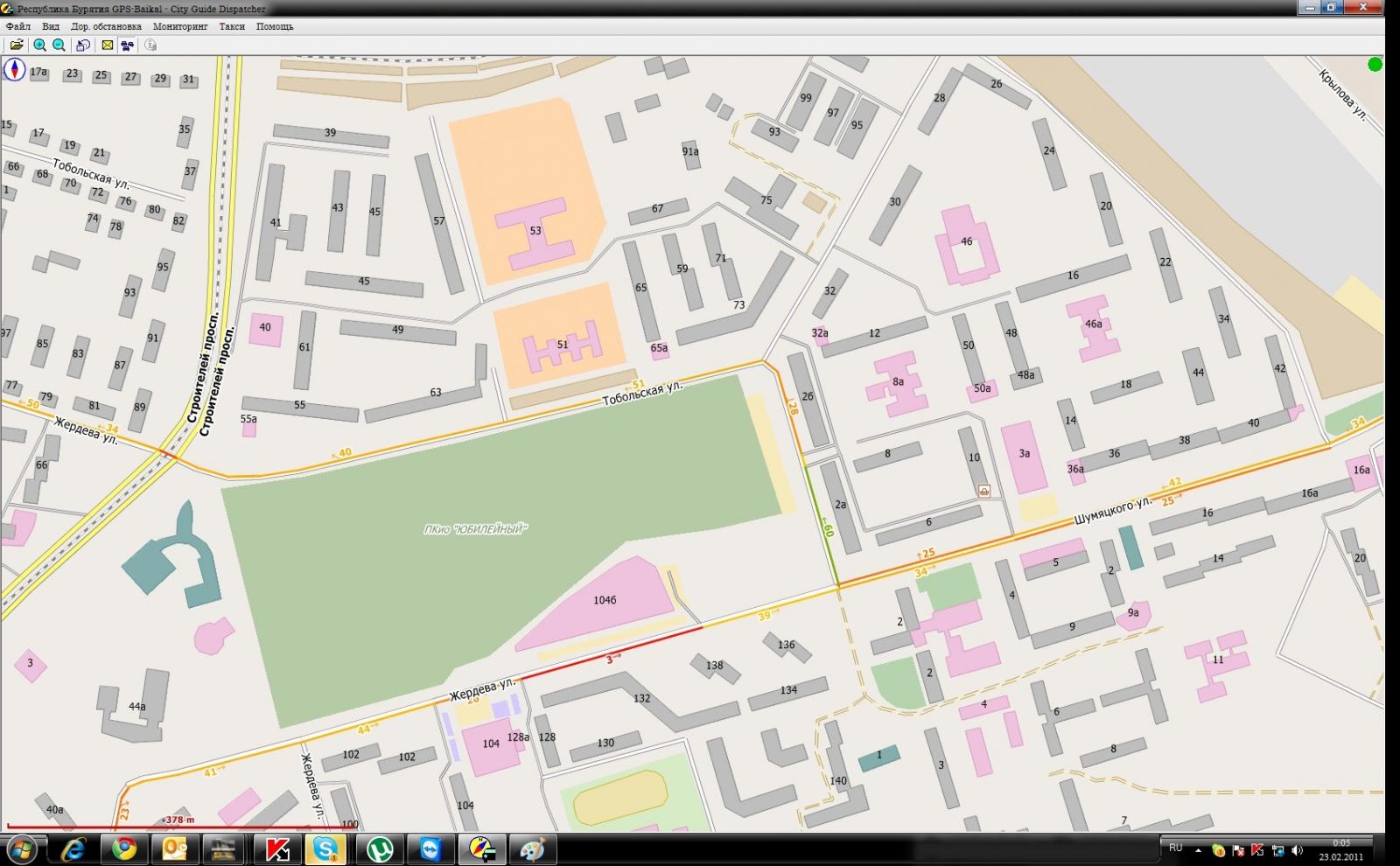Open the Файл menu
The height and width of the screenshot is (866, 1400).
(17, 26)
